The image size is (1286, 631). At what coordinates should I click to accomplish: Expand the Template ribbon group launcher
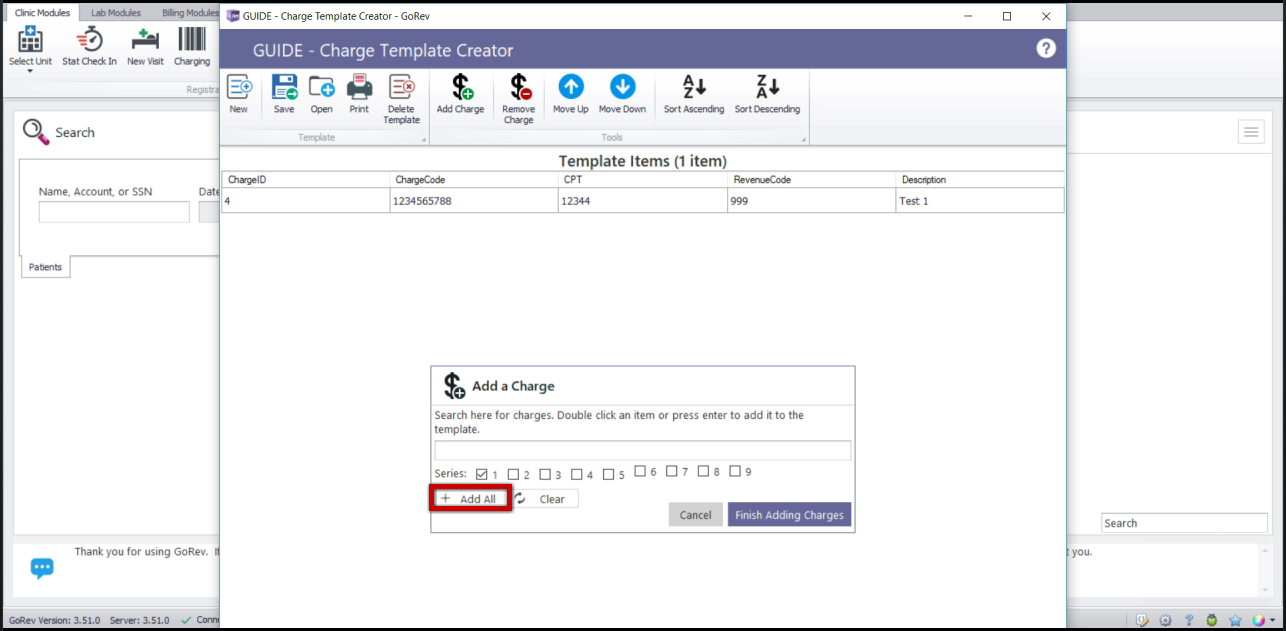point(423,139)
